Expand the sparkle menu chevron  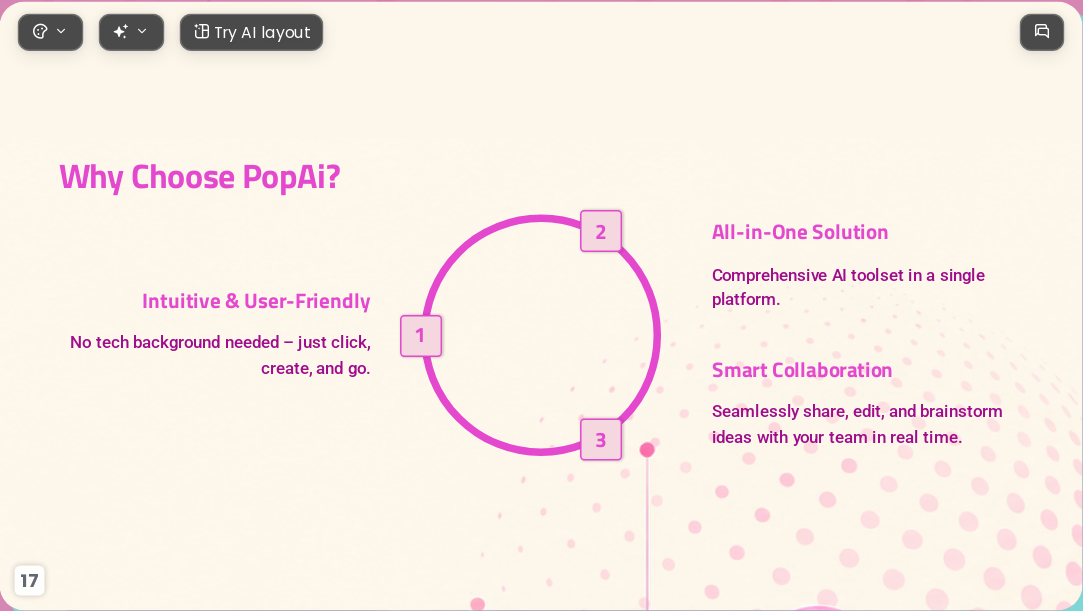tap(142, 31)
